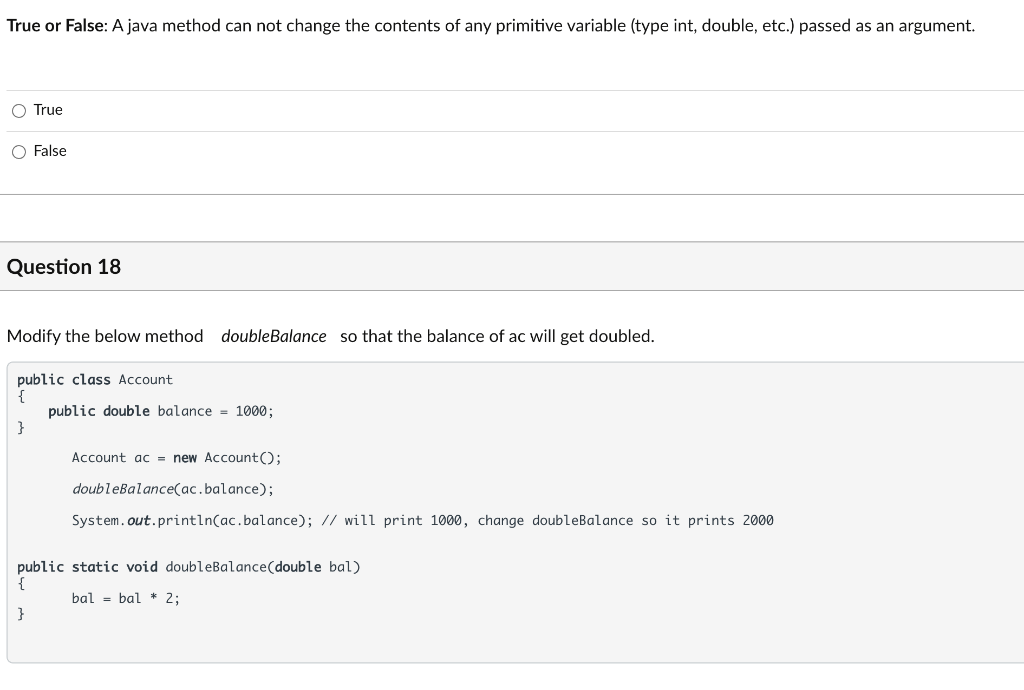Click the closing brace of Account class
The height and width of the screenshot is (690, 1024).
[x=21, y=428]
